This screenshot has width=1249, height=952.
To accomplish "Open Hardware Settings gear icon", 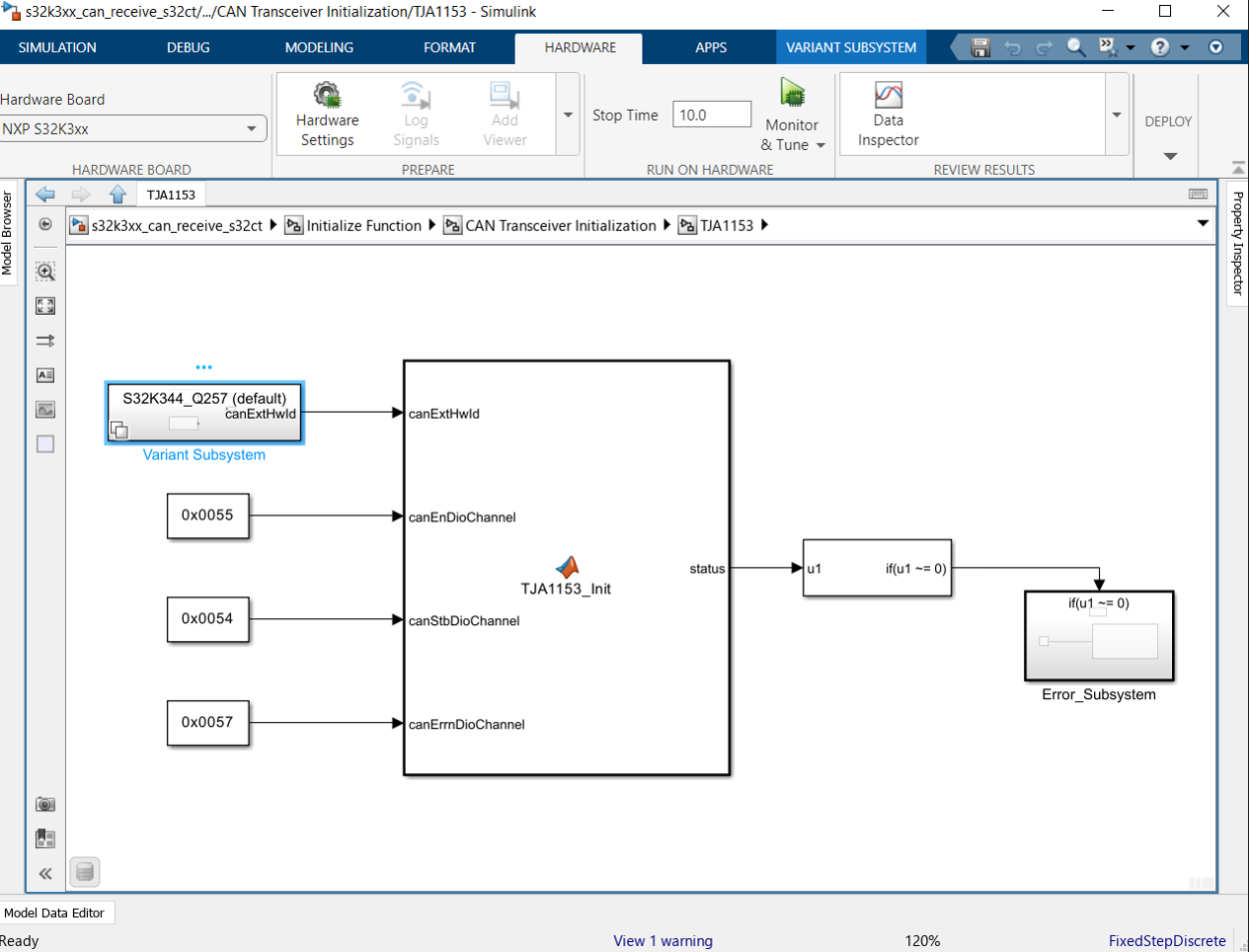I will click(327, 95).
